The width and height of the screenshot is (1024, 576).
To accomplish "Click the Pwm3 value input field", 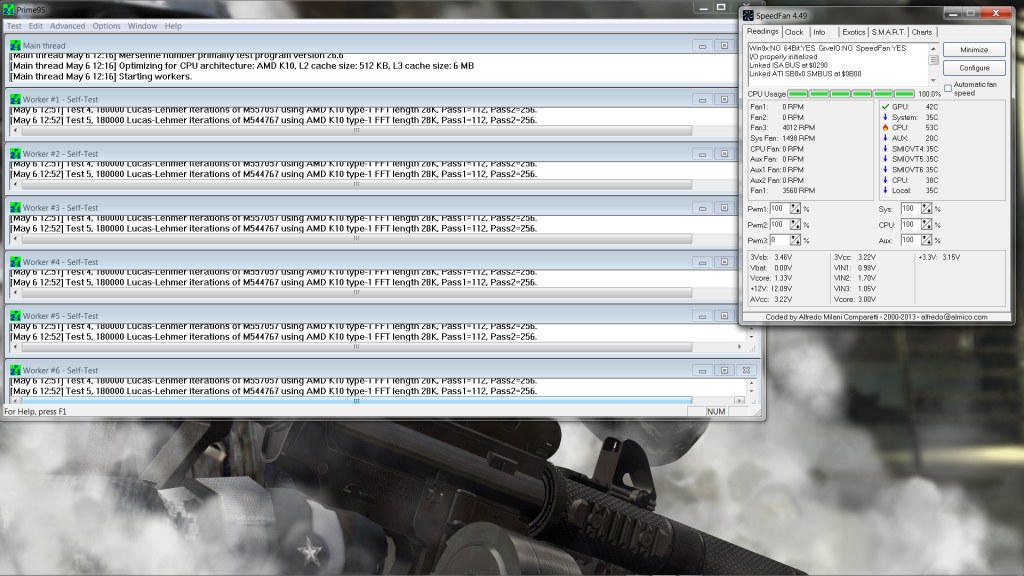I will (x=779, y=241).
